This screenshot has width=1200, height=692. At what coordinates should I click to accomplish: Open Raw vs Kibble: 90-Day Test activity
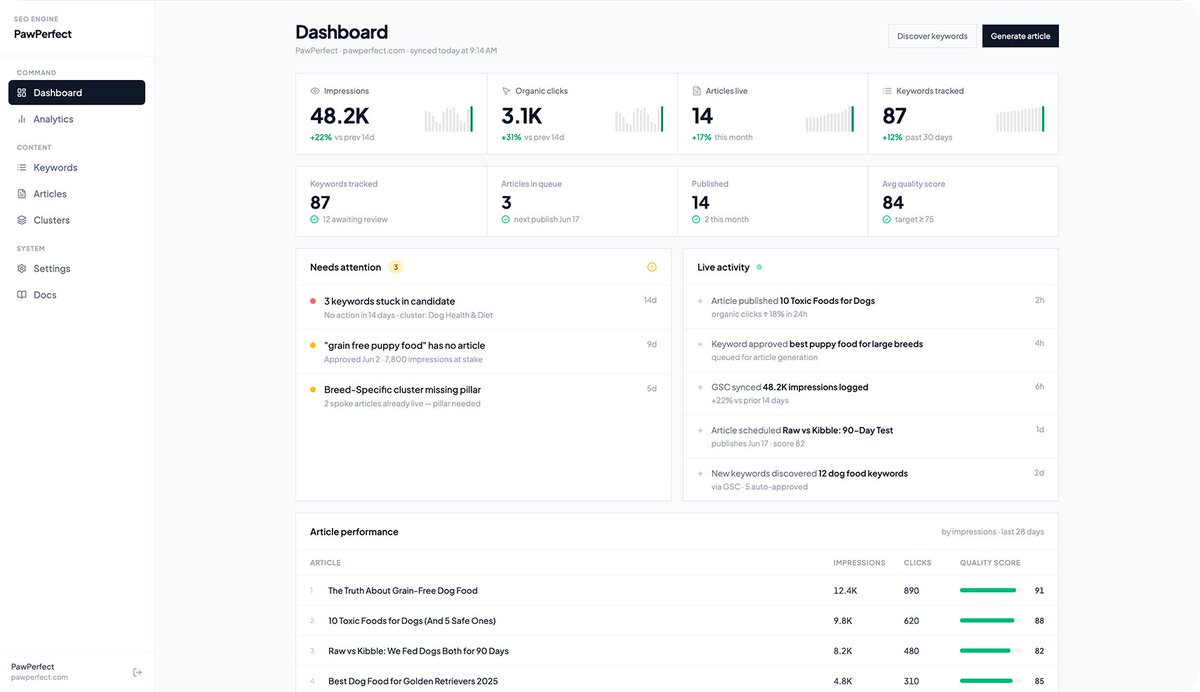870,436
